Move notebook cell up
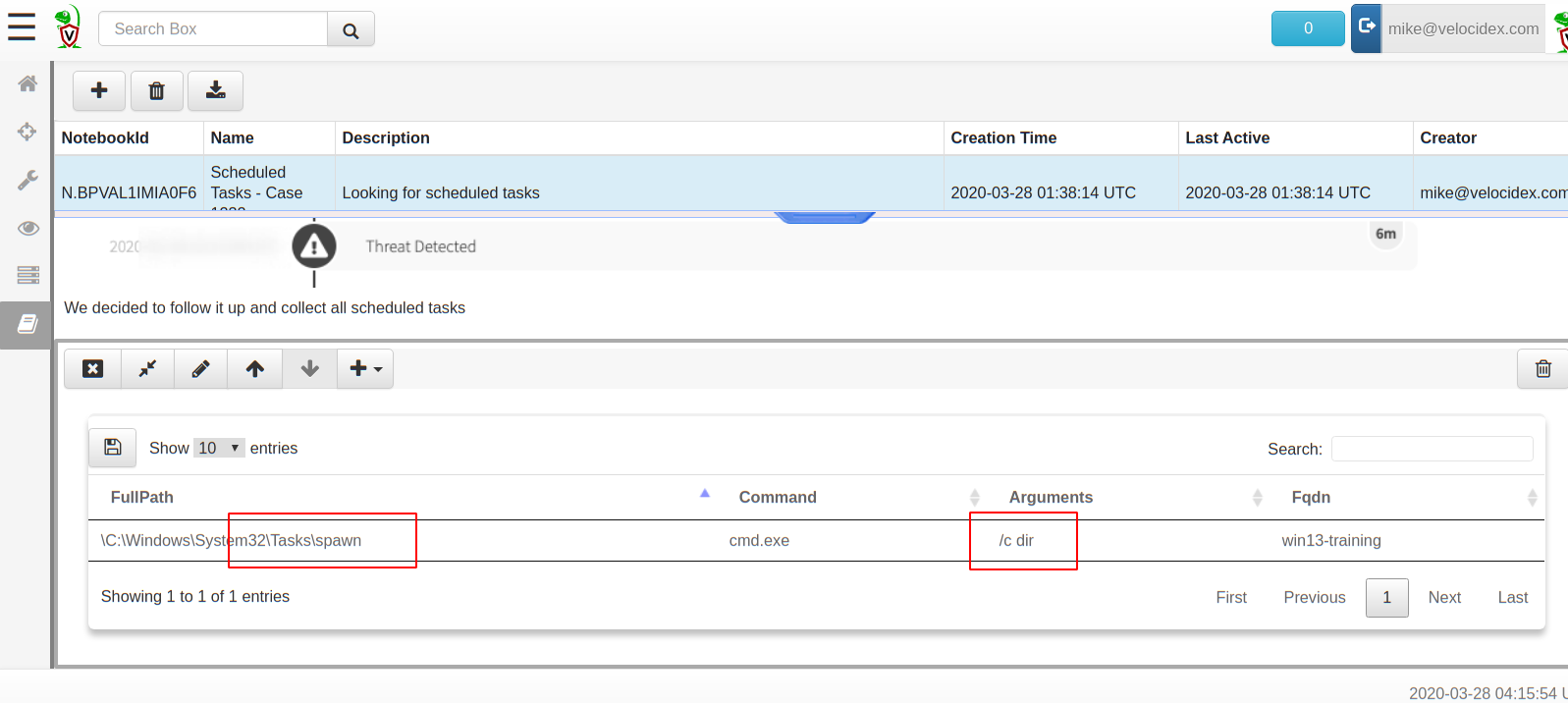Screen dimensions: 1568x703 pos(255,369)
